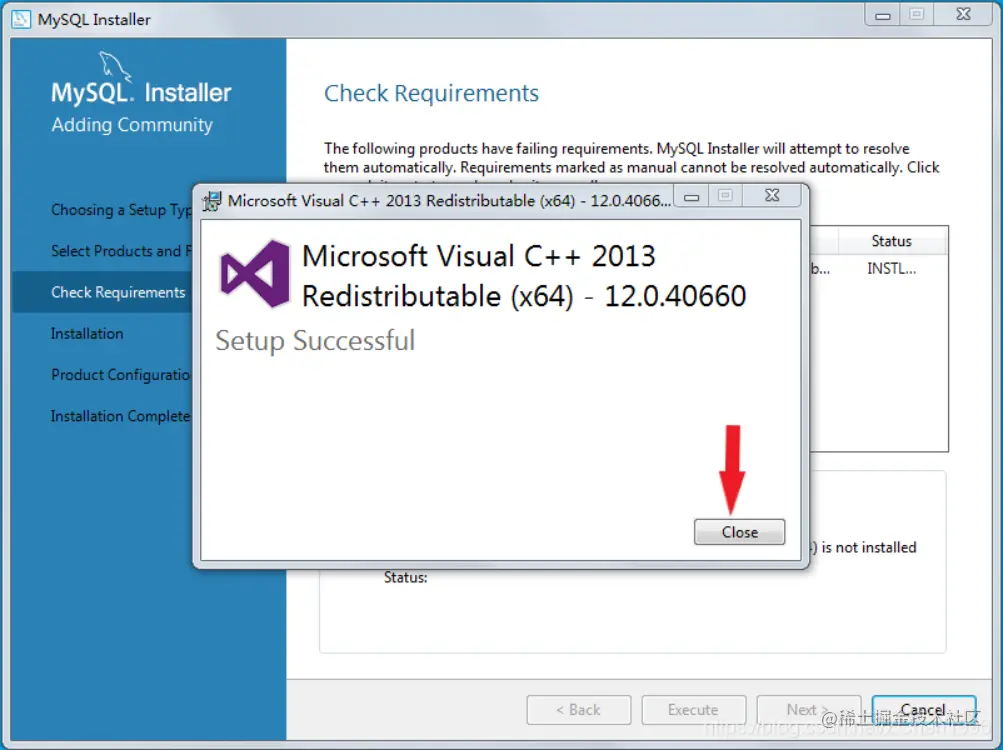The width and height of the screenshot is (1003, 750).
Task: Minimize the Visual C++ Redistributable dialog
Action: point(691,196)
